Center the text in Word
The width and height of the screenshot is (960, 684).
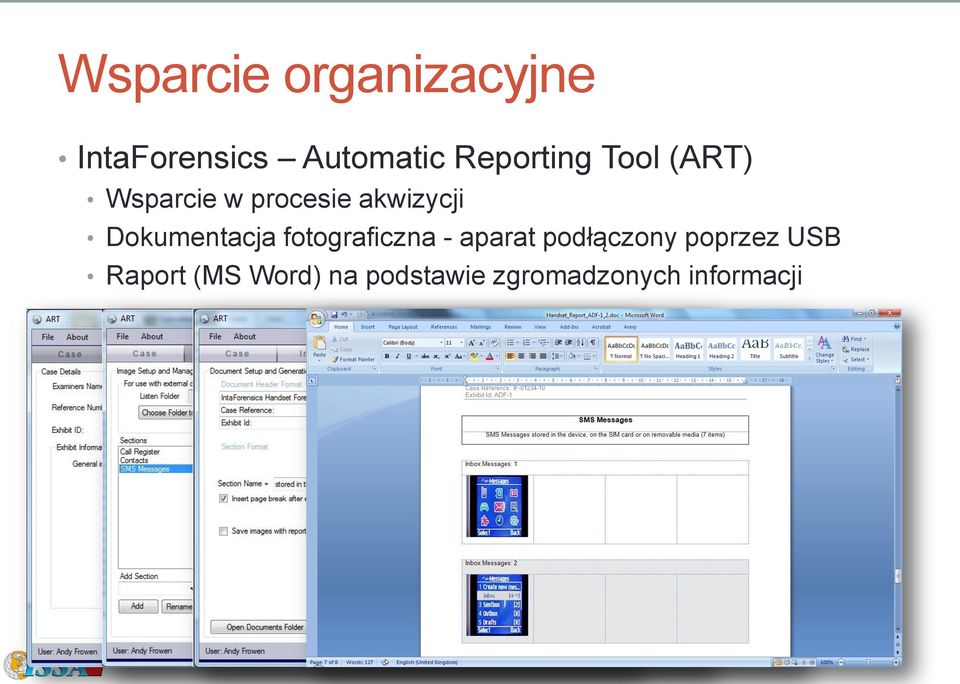tap(521, 356)
